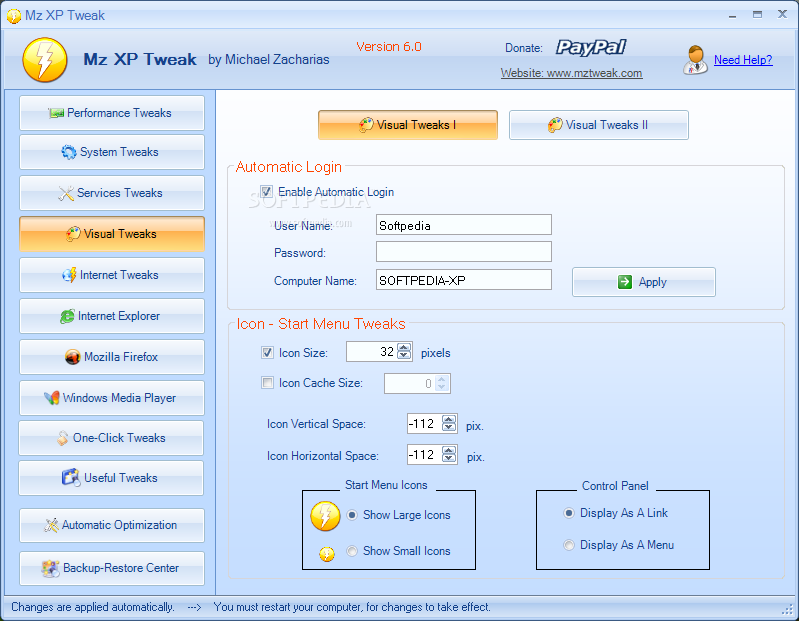Open Backup-Restore Center
Viewport: 799px width, 621px height.
click(112, 568)
